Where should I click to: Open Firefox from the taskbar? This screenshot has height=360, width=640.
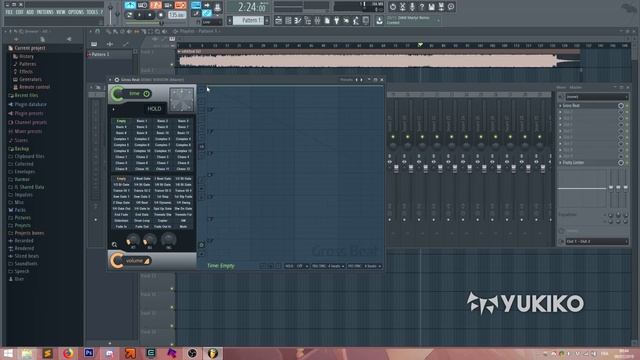(68, 353)
